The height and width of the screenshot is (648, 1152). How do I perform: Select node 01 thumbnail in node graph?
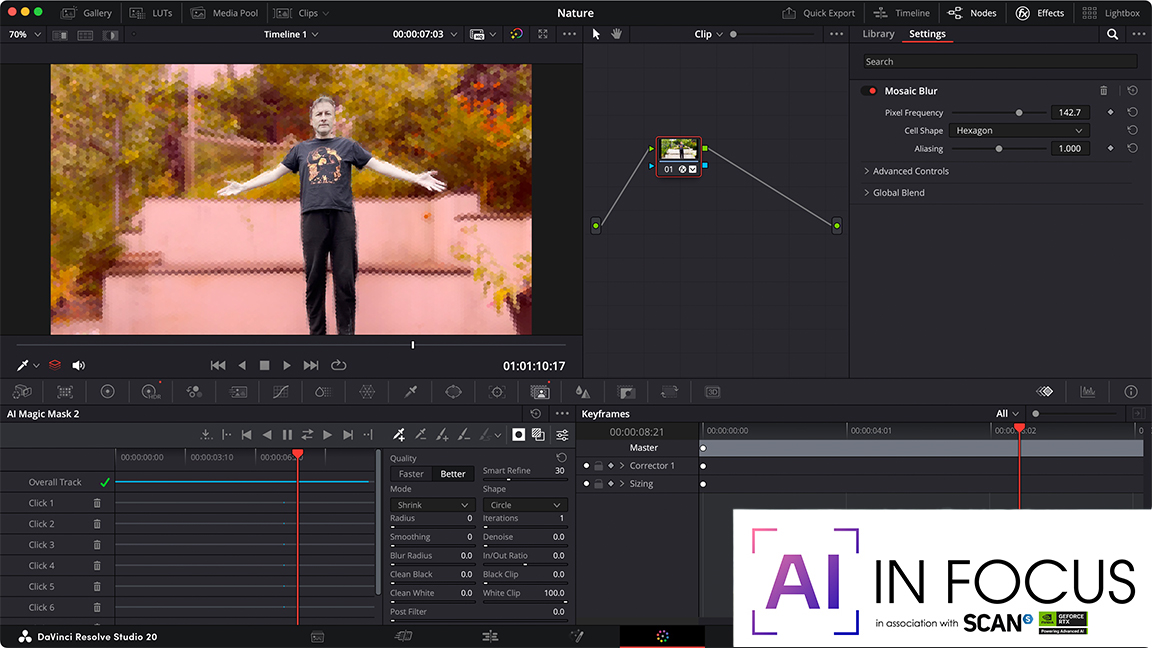(x=678, y=150)
